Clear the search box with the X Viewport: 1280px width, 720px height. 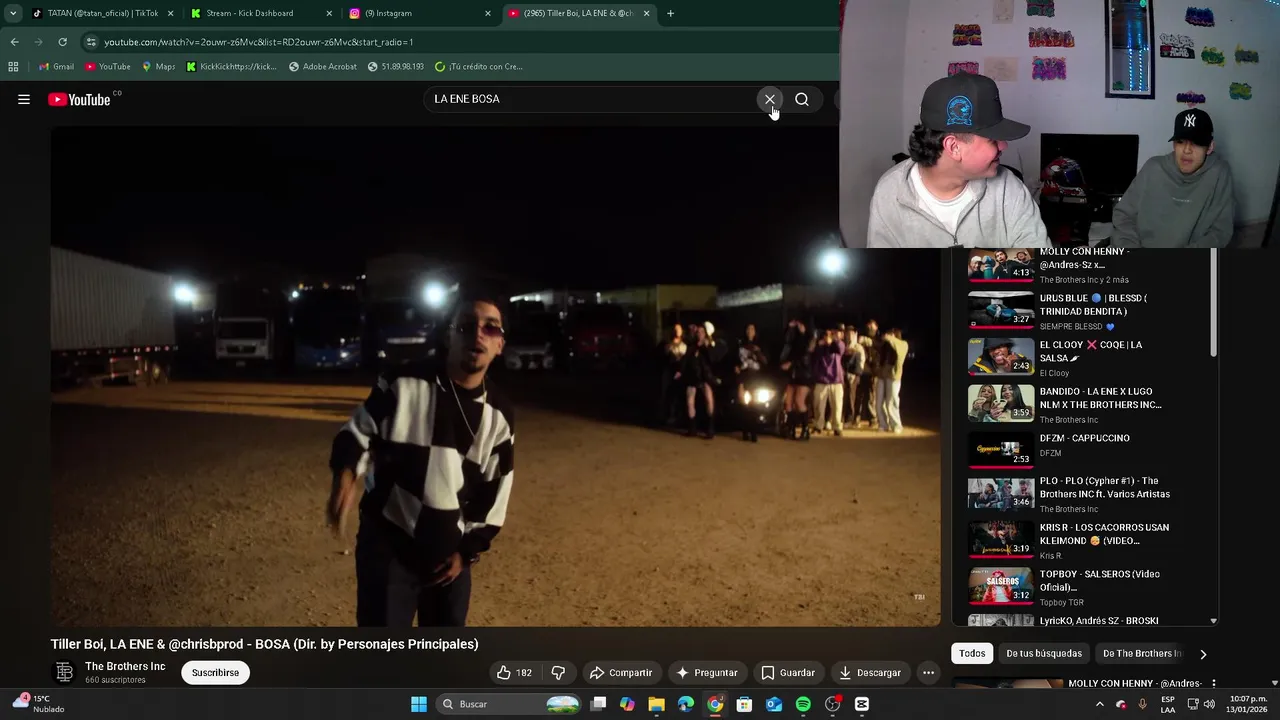[x=769, y=99]
